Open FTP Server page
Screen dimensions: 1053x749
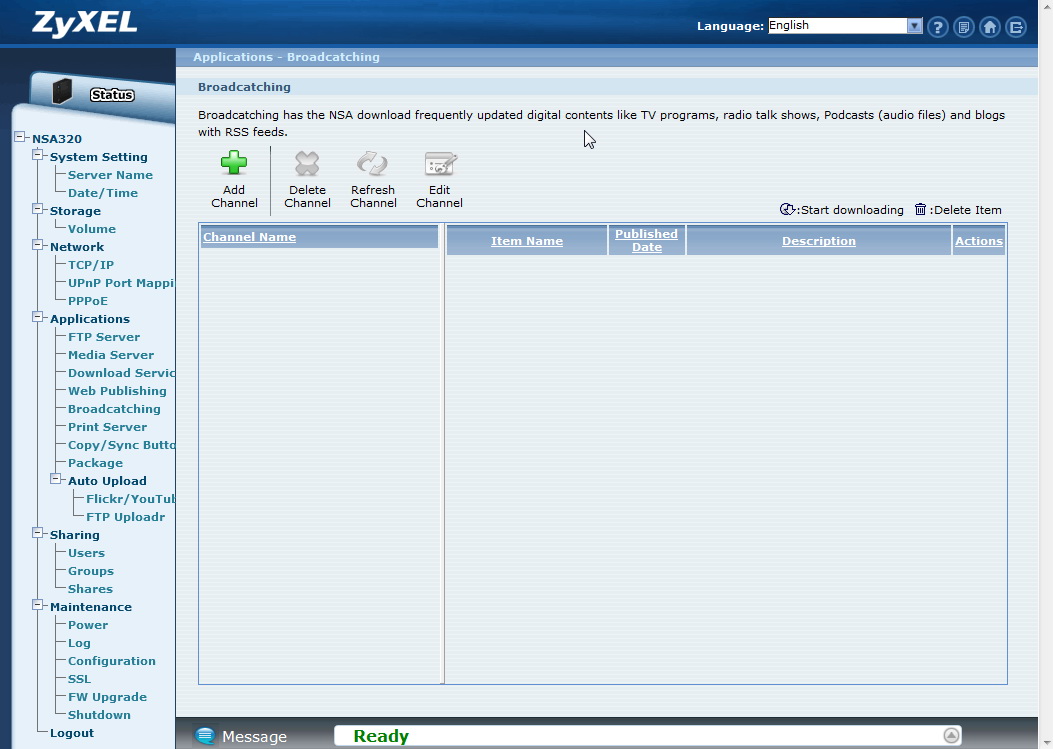[x=104, y=337]
